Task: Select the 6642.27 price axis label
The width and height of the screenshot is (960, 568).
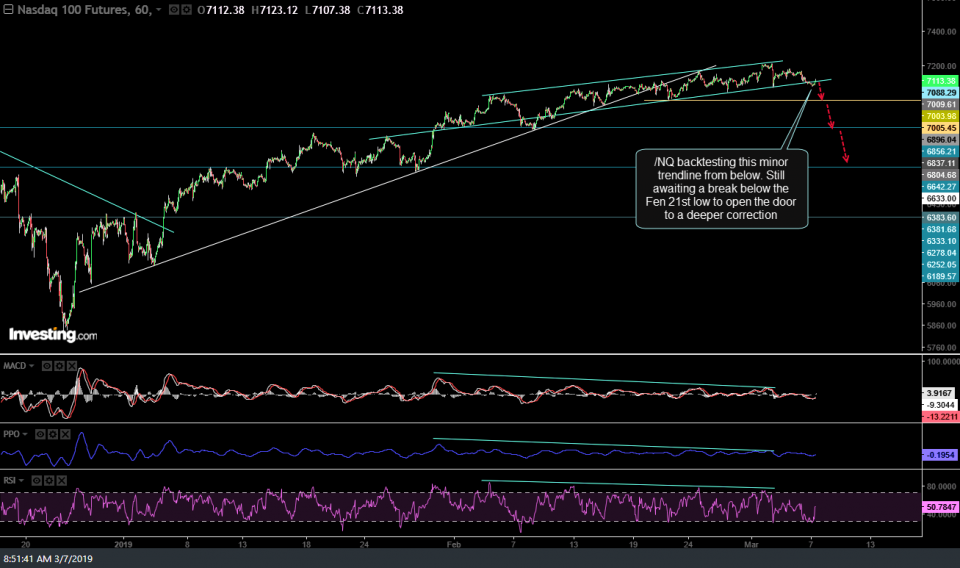Action: [x=940, y=187]
